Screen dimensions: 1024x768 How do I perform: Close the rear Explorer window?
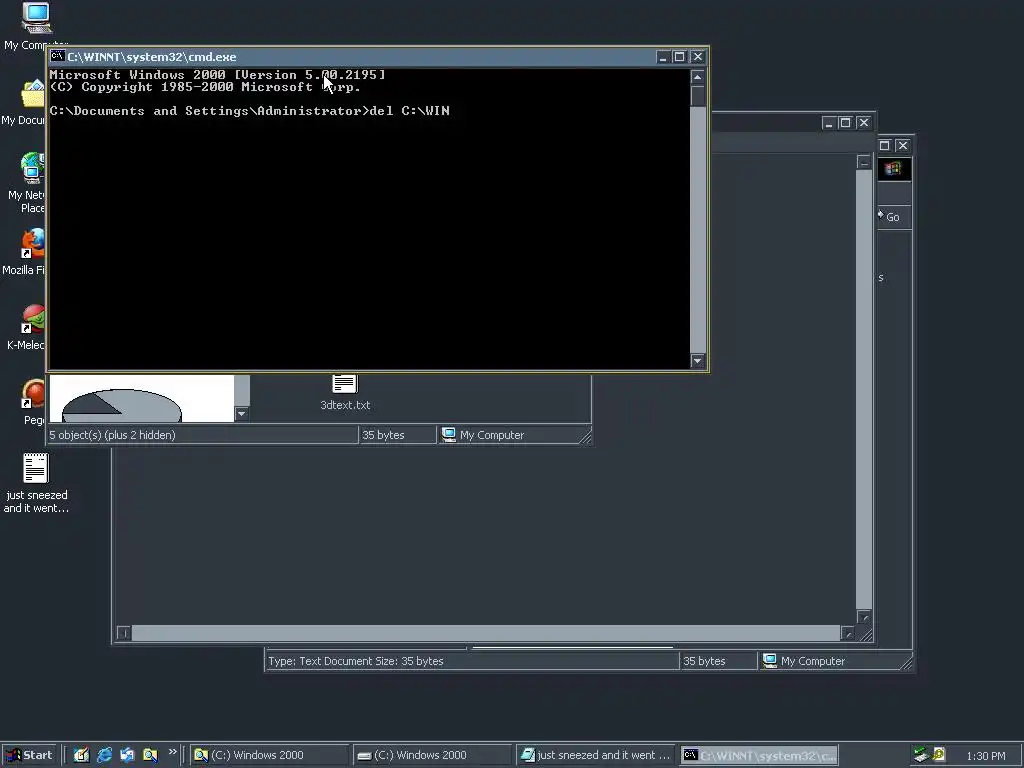coord(903,146)
